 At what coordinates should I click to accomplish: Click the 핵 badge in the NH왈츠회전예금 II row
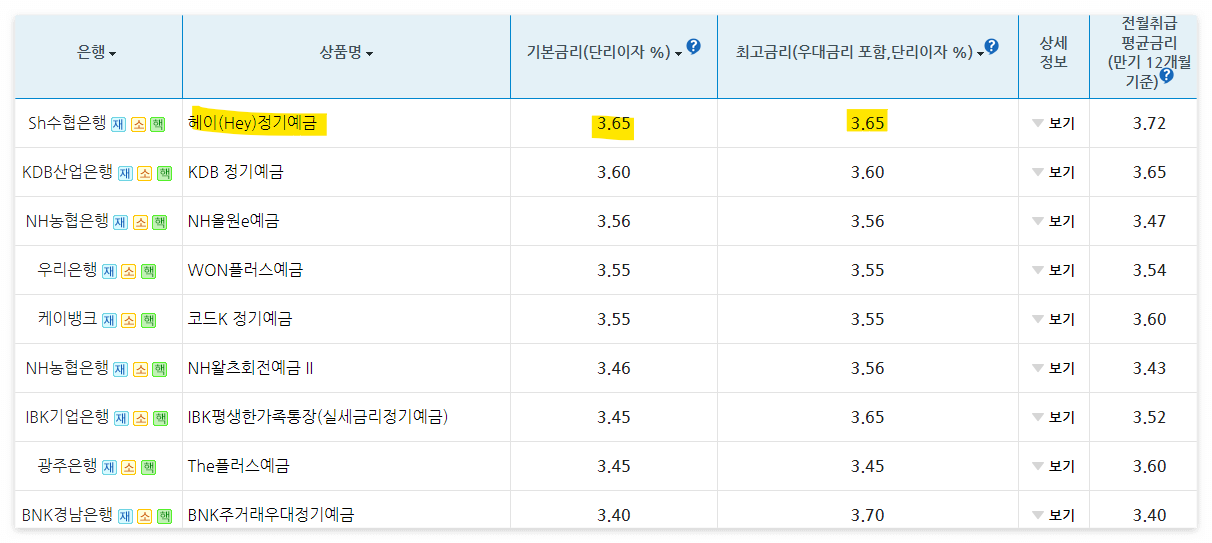click(160, 370)
